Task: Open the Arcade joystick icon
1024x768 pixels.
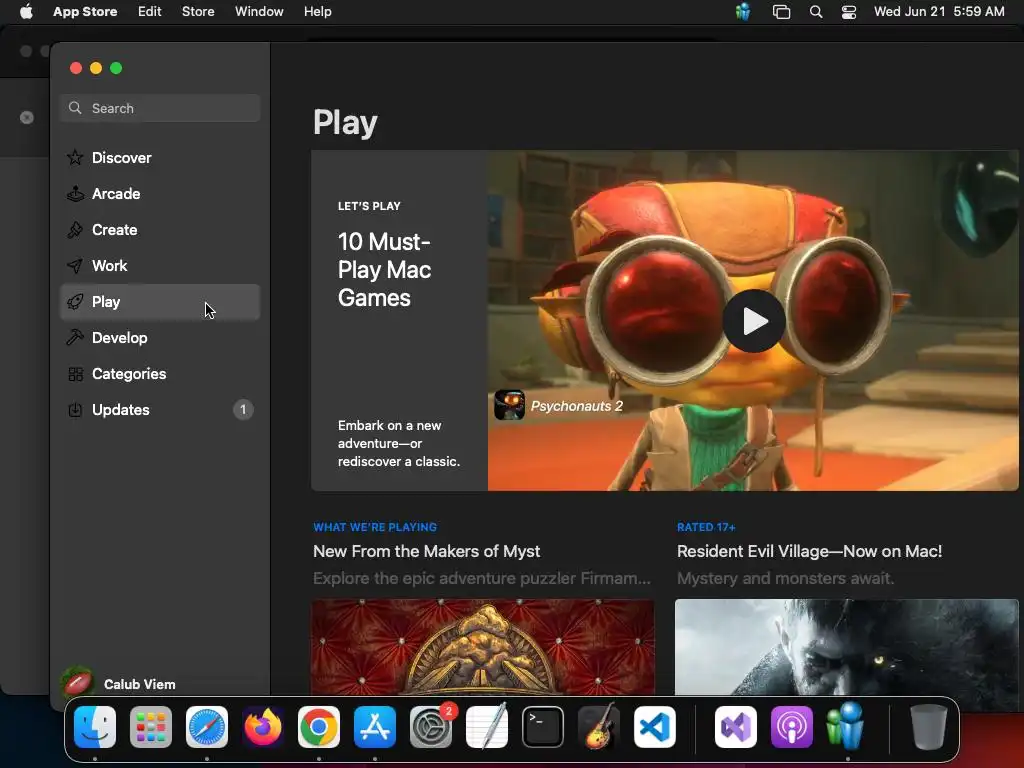Action: [75, 194]
